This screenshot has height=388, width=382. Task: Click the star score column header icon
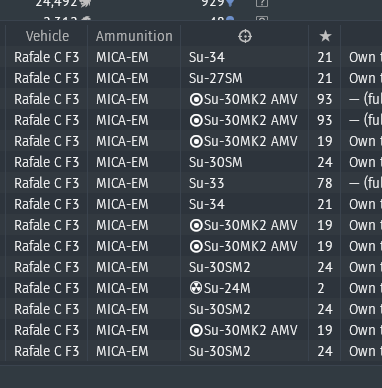(x=325, y=36)
